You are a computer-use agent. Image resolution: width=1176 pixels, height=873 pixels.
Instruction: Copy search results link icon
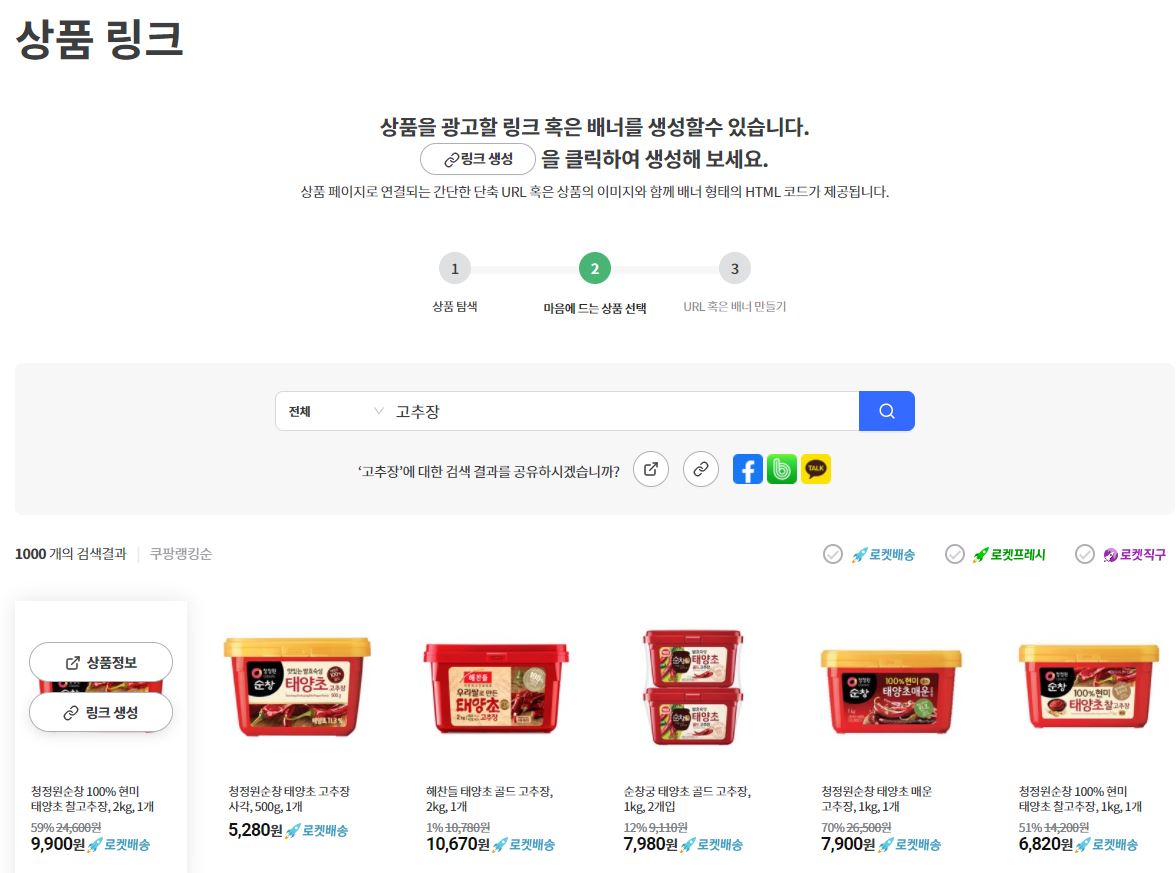(x=701, y=470)
